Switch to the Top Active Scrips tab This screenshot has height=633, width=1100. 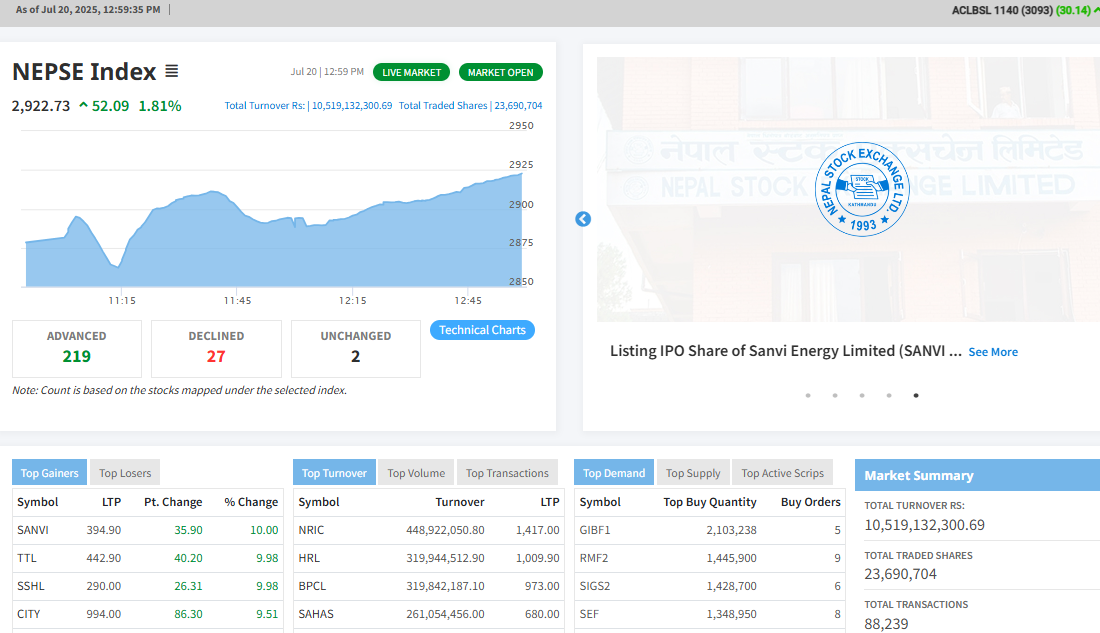click(783, 473)
